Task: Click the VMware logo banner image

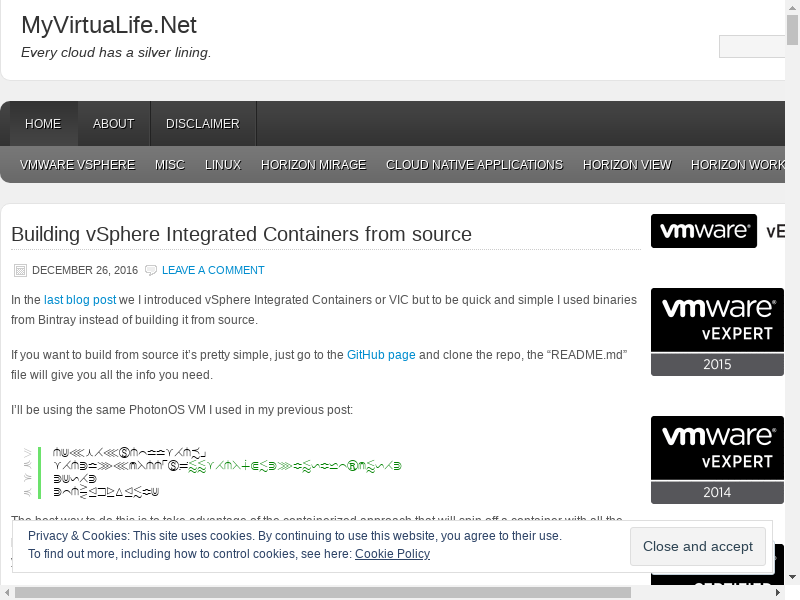Action: pyautogui.click(x=703, y=231)
